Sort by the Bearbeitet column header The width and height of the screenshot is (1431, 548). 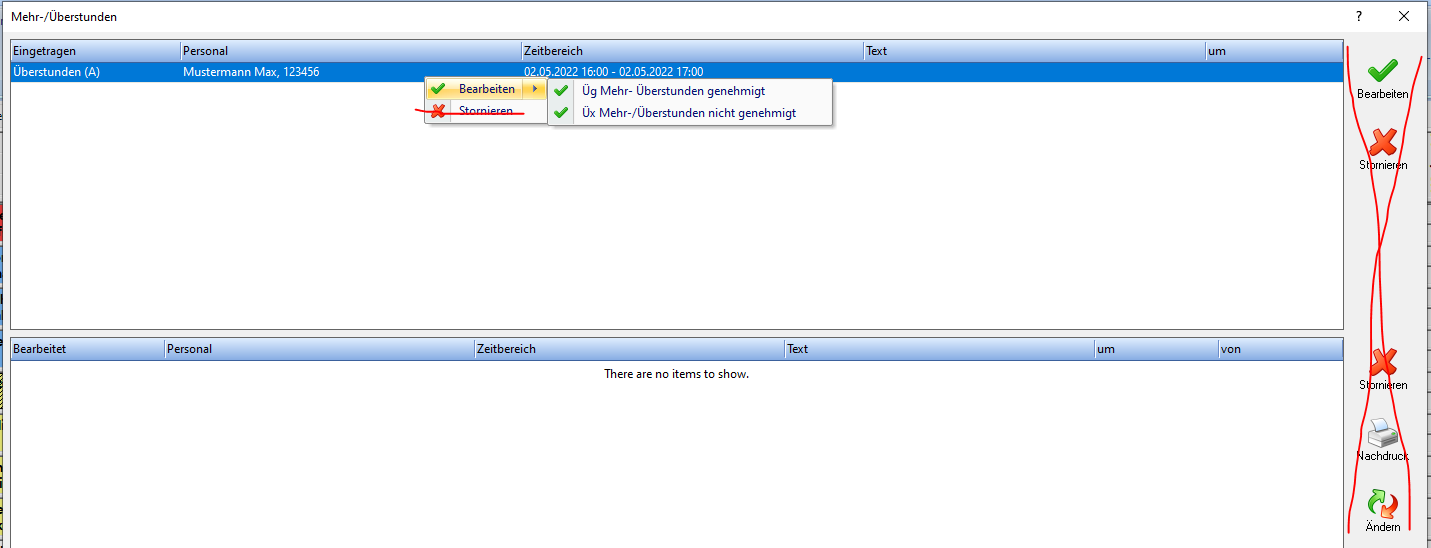pyautogui.click(x=87, y=349)
